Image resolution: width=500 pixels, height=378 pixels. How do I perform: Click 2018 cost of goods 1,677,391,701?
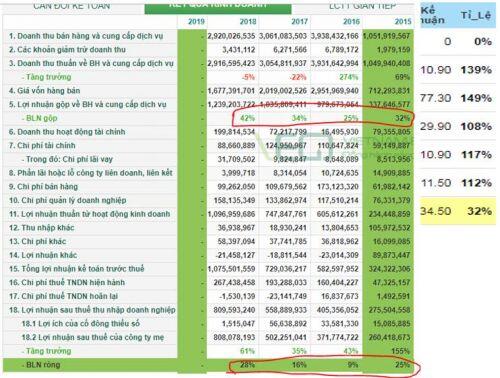pyautogui.click(x=231, y=91)
